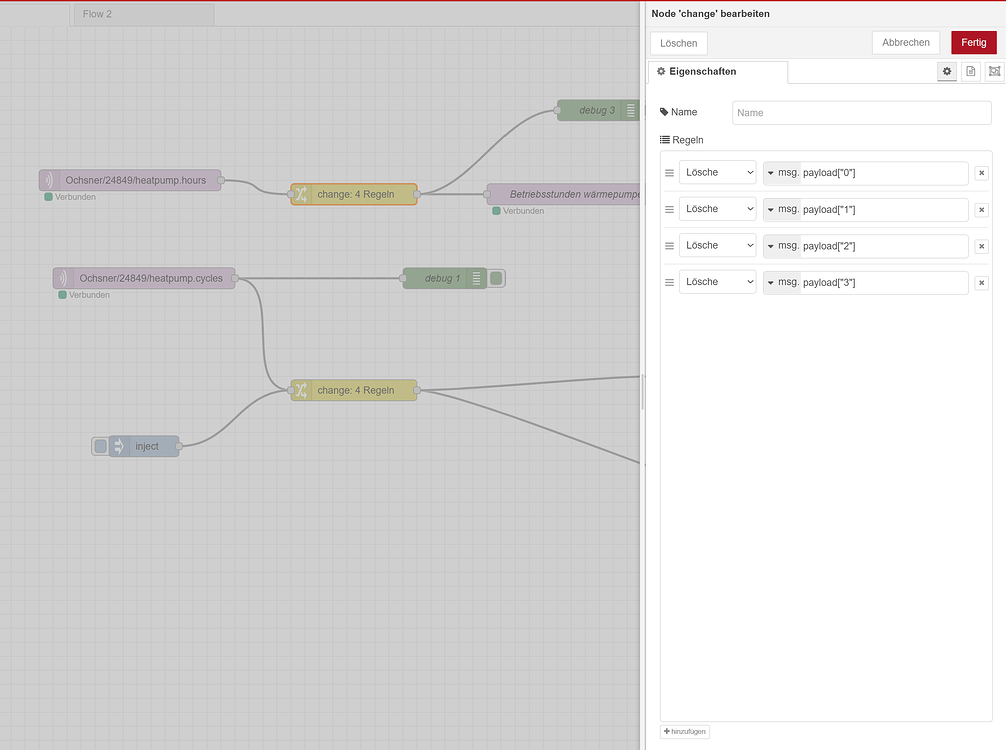Remove rule for payload["0"]
1006x750 pixels.
[982, 173]
